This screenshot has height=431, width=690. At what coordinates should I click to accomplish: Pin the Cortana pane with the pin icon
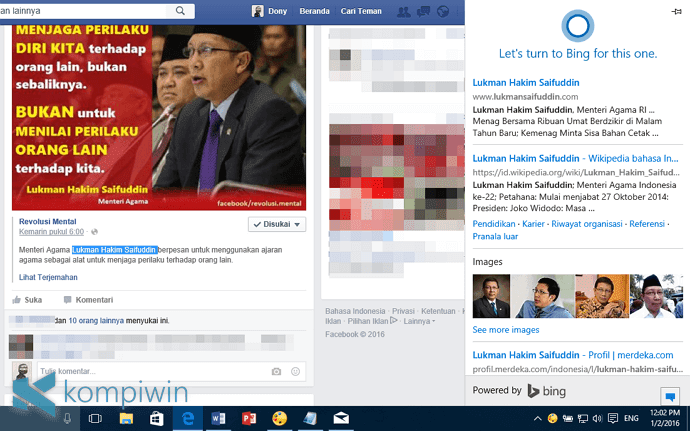tap(676, 11)
